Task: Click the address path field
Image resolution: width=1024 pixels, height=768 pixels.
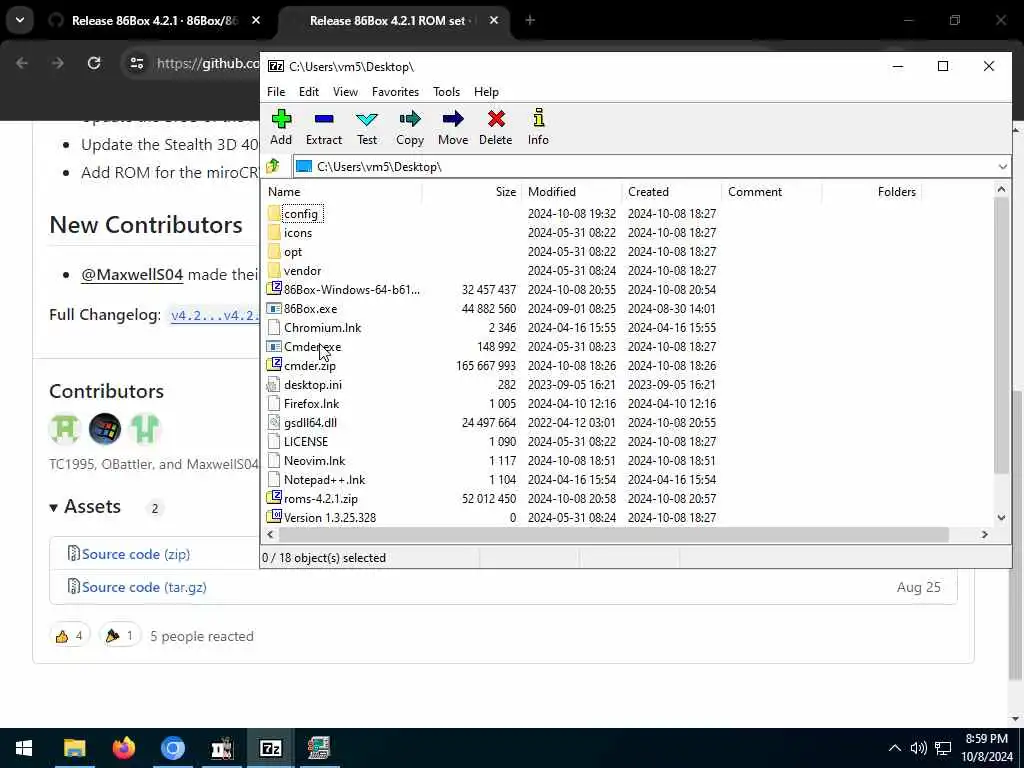Action: (643, 167)
